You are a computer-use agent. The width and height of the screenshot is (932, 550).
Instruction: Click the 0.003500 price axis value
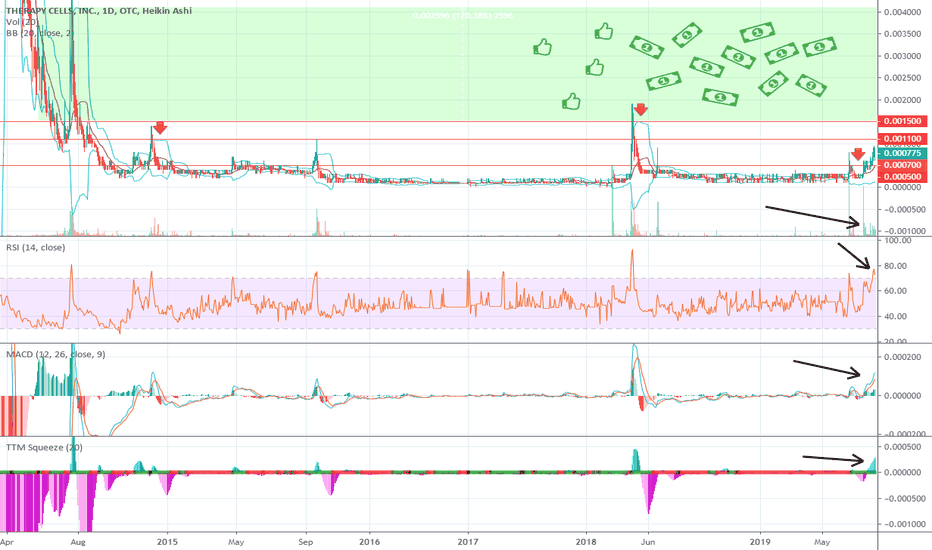(905, 34)
